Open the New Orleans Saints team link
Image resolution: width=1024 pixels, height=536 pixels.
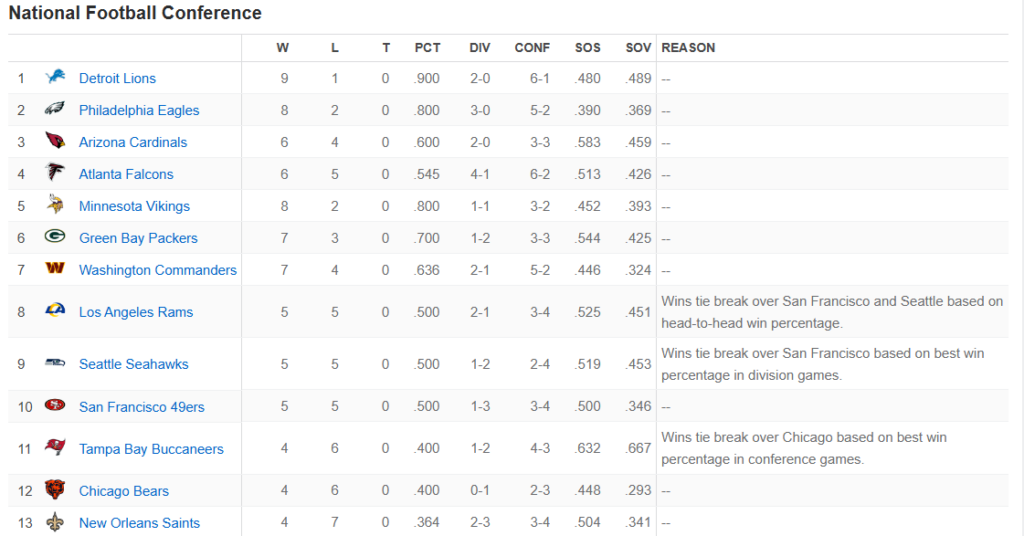[140, 523]
